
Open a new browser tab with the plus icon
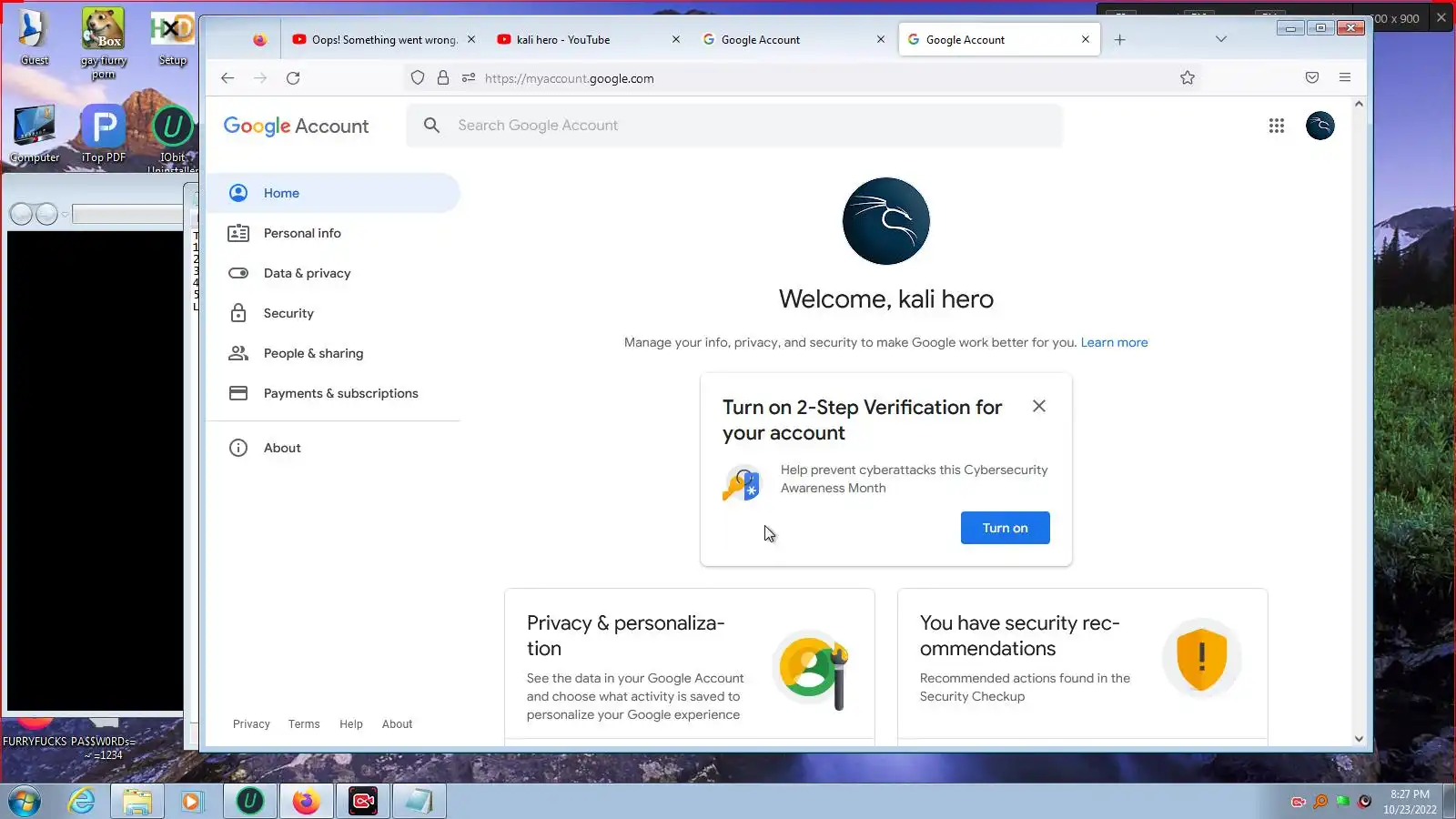tap(1120, 40)
